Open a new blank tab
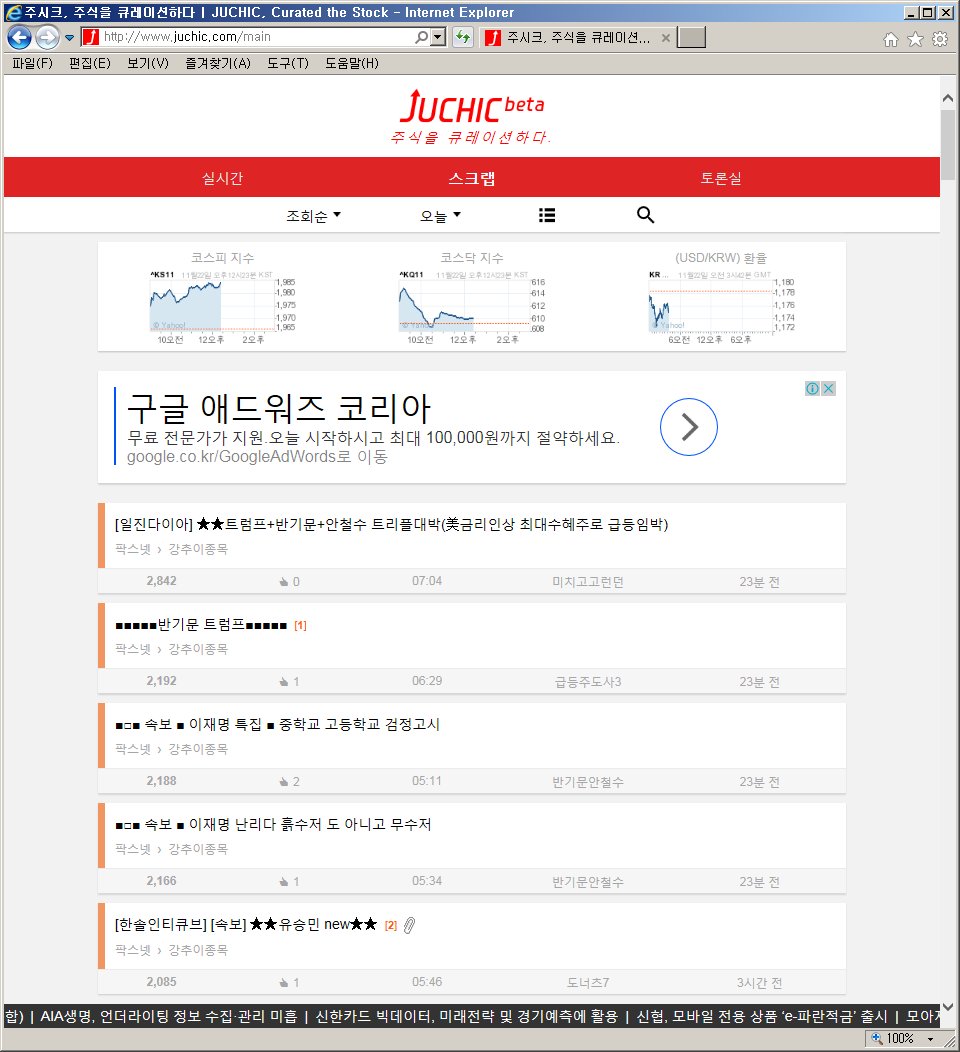The width and height of the screenshot is (960, 1052). 691,38
